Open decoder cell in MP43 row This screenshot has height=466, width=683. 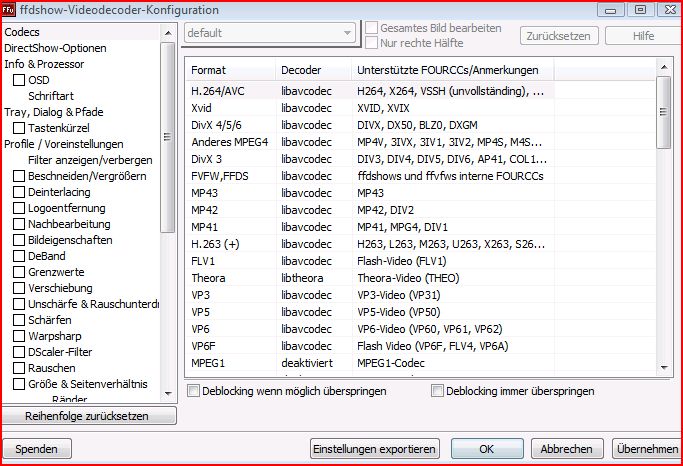click(x=306, y=193)
